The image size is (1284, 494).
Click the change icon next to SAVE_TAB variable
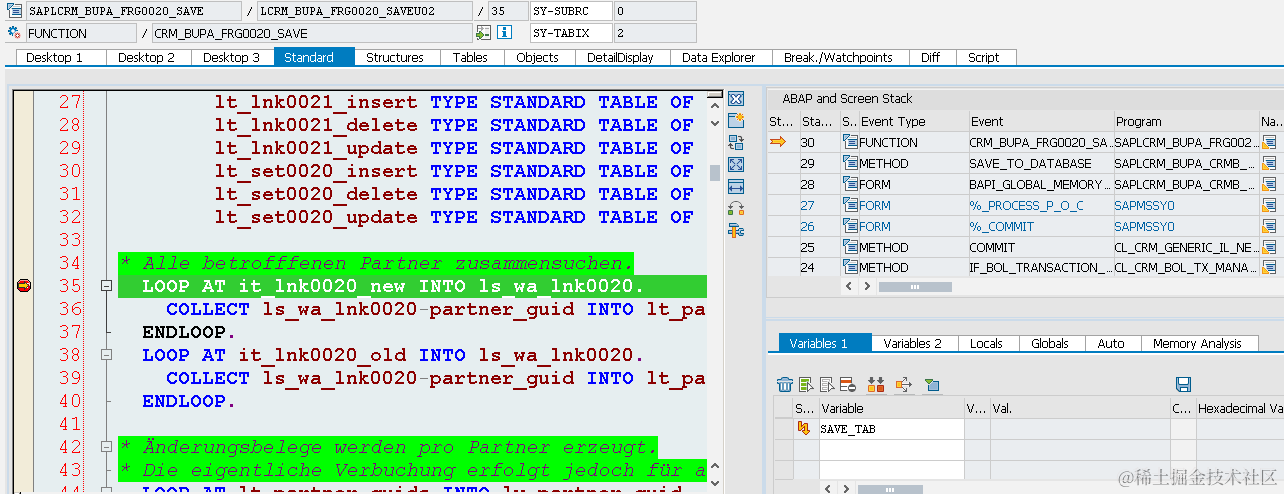tap(804, 429)
